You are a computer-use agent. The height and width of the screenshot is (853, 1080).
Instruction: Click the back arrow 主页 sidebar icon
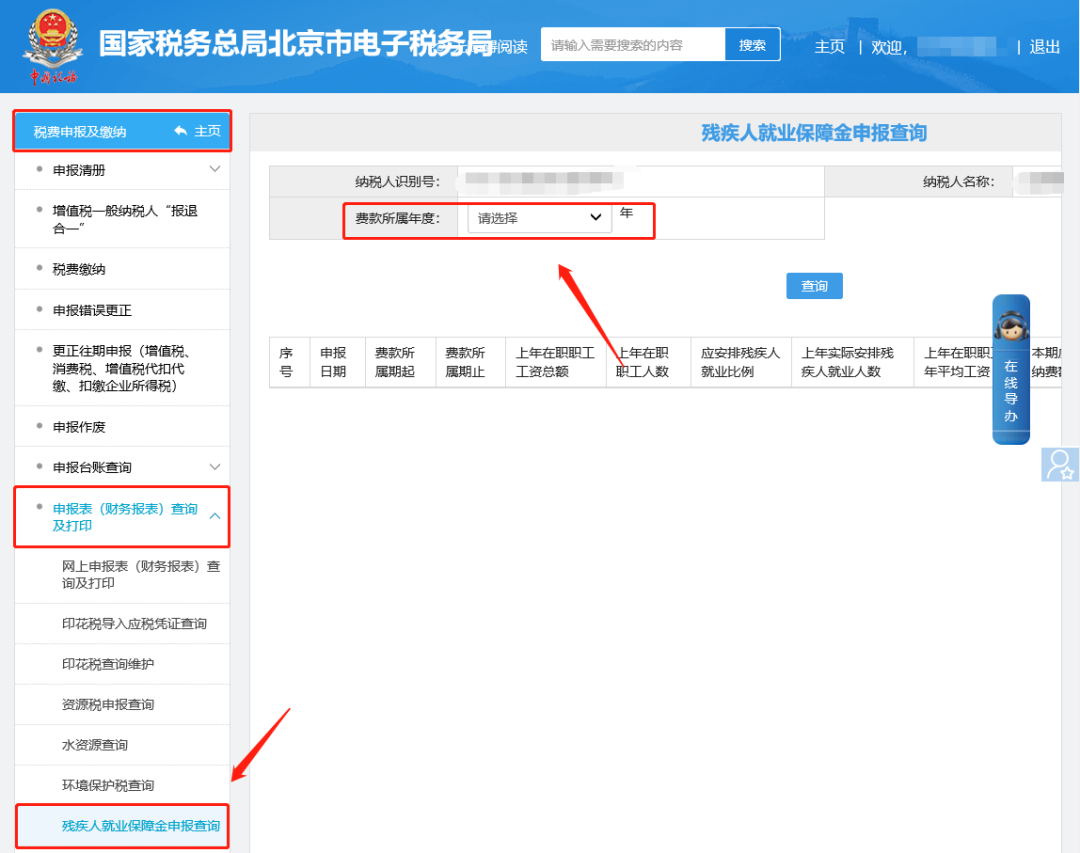pos(181,131)
